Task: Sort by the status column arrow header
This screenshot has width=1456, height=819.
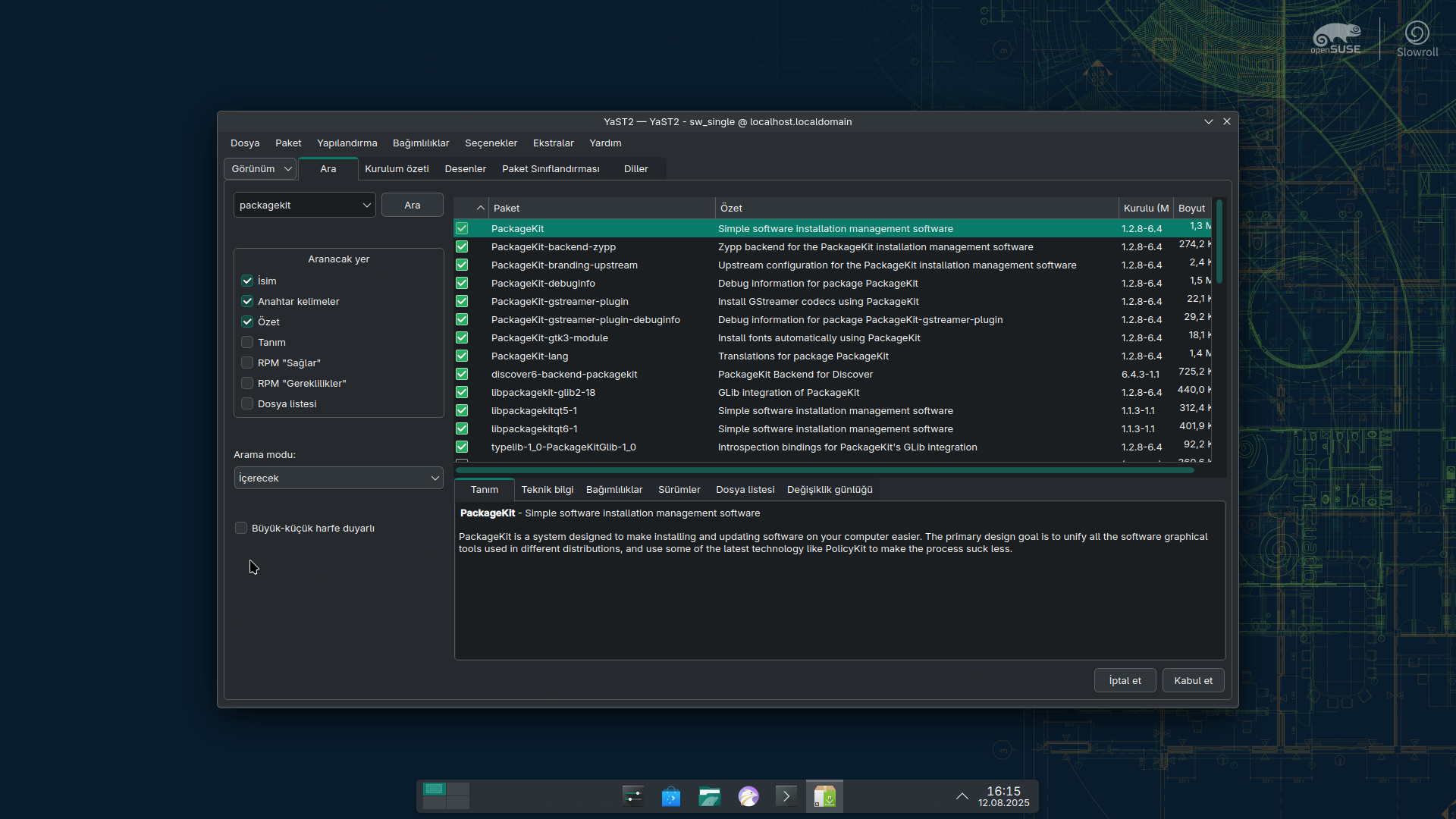Action: point(472,208)
